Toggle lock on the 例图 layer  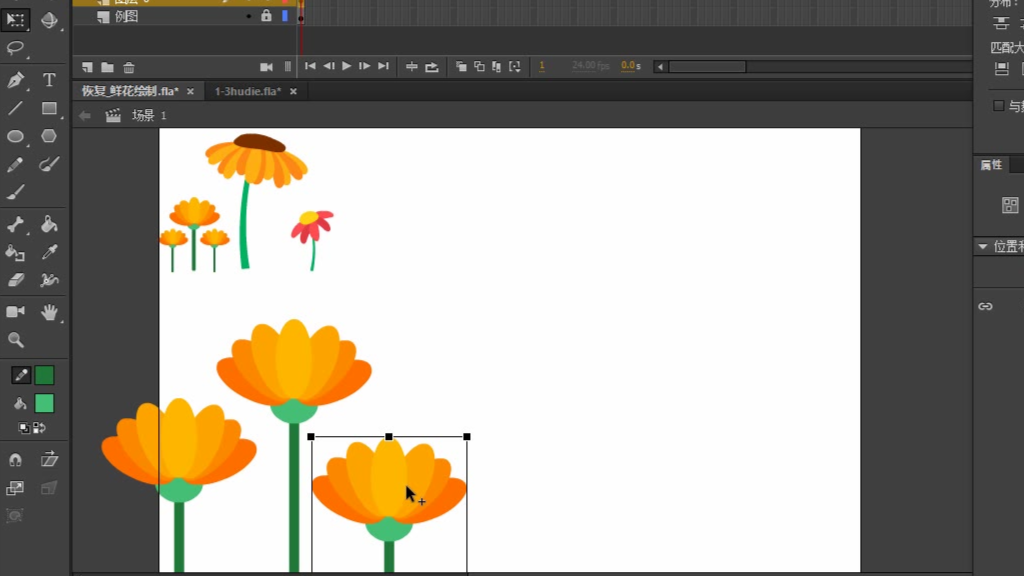point(266,16)
